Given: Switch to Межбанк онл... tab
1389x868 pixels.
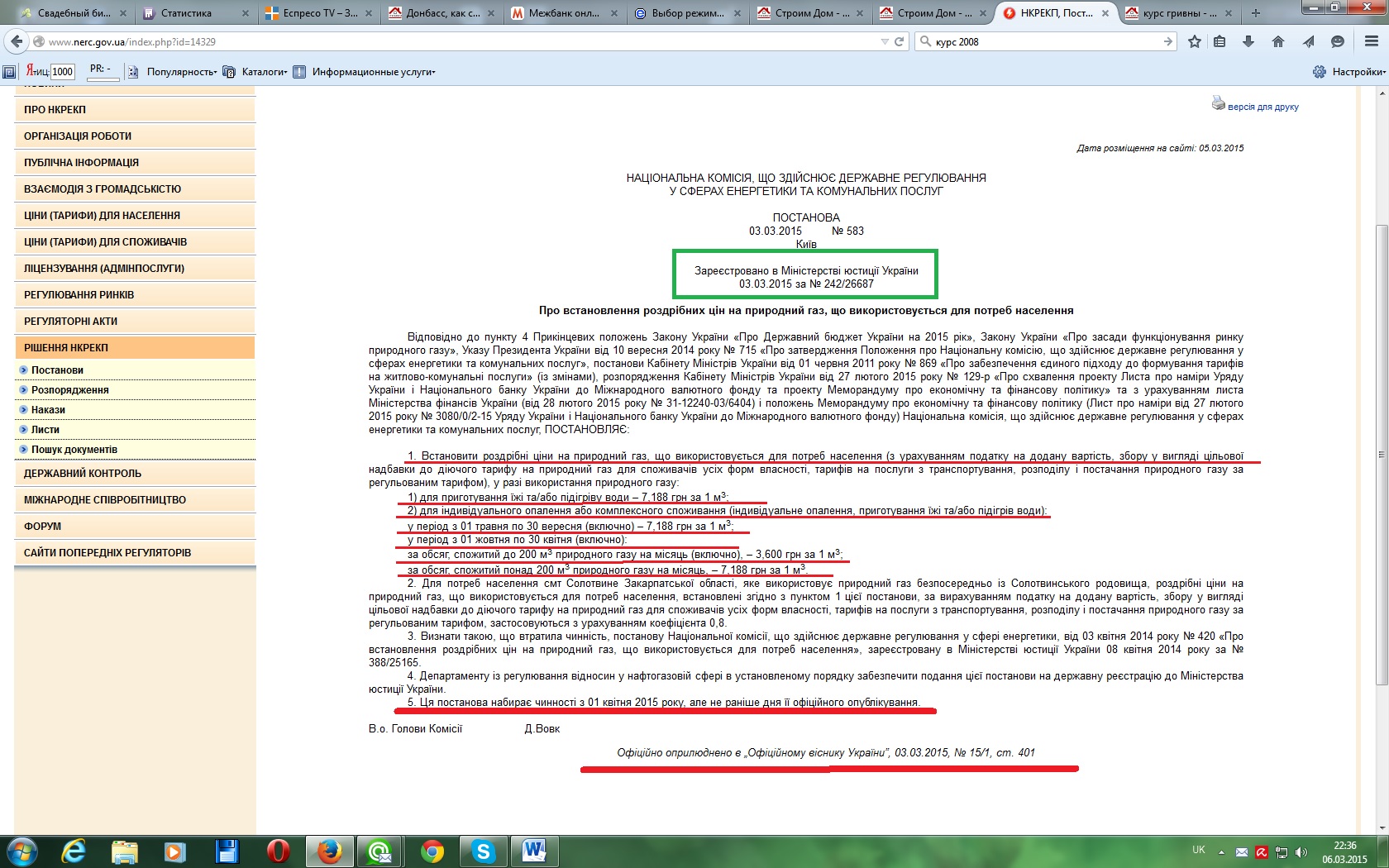Looking at the screenshot, I should click(x=566, y=13).
